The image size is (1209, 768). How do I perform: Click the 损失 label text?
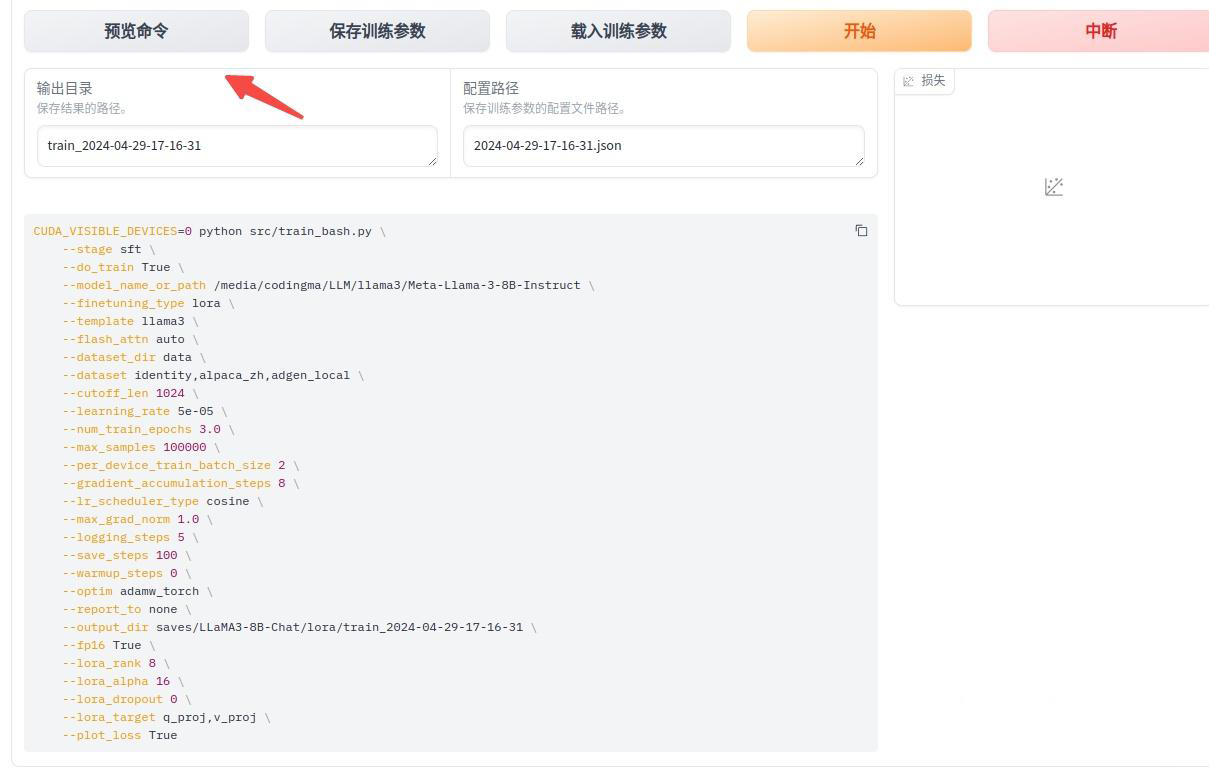(933, 80)
